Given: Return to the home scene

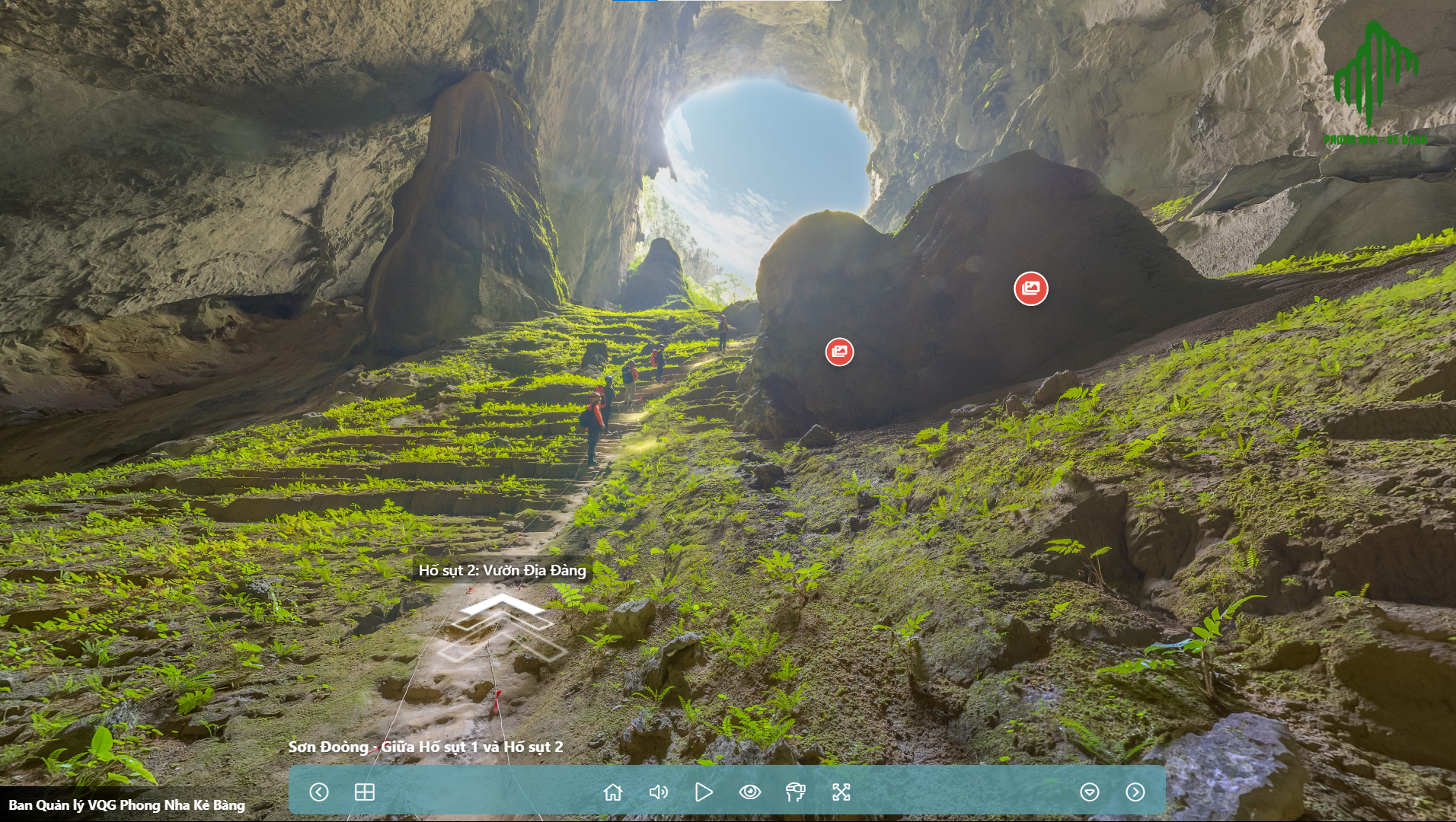Looking at the screenshot, I should [x=613, y=792].
